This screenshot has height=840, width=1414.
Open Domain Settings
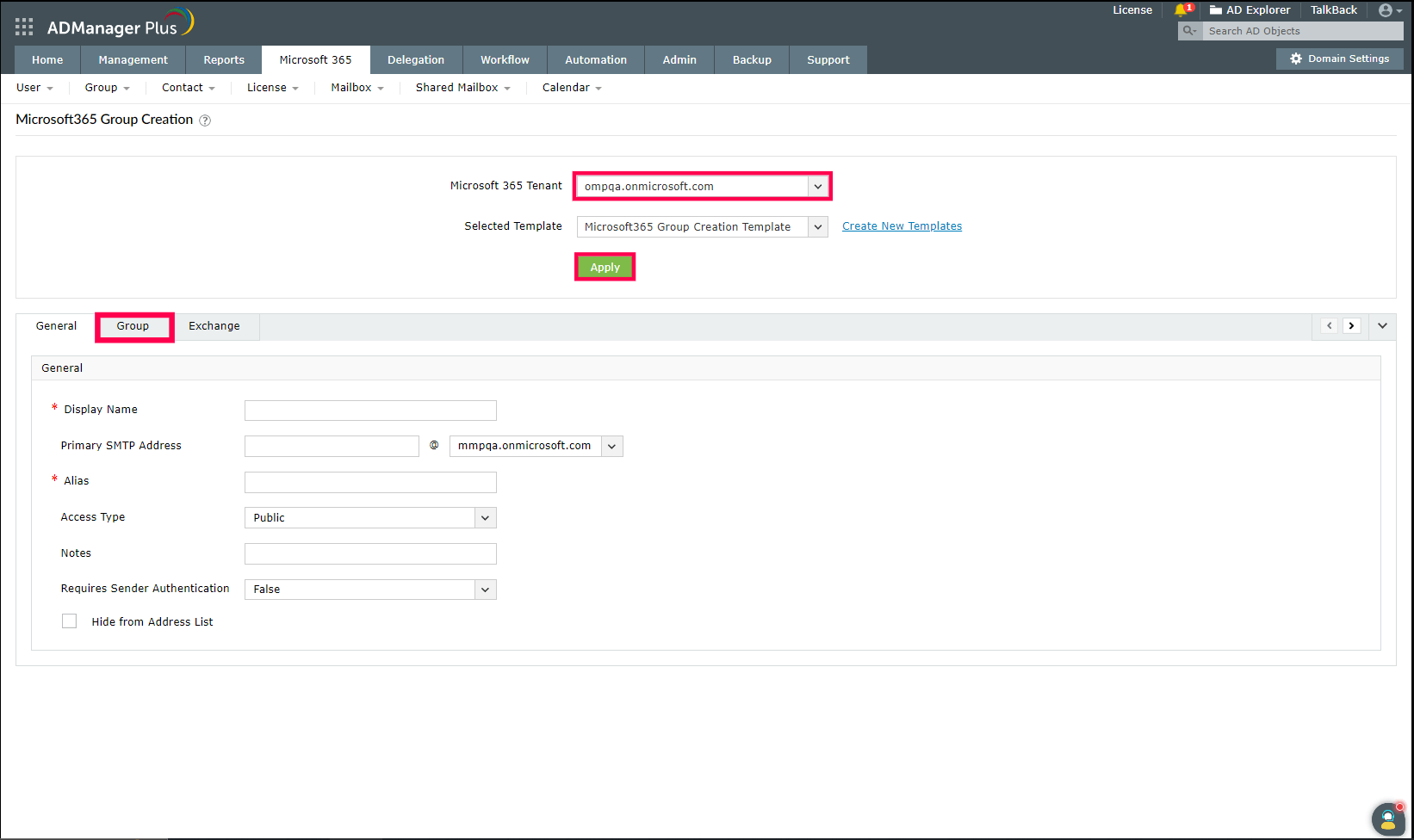1340,59
